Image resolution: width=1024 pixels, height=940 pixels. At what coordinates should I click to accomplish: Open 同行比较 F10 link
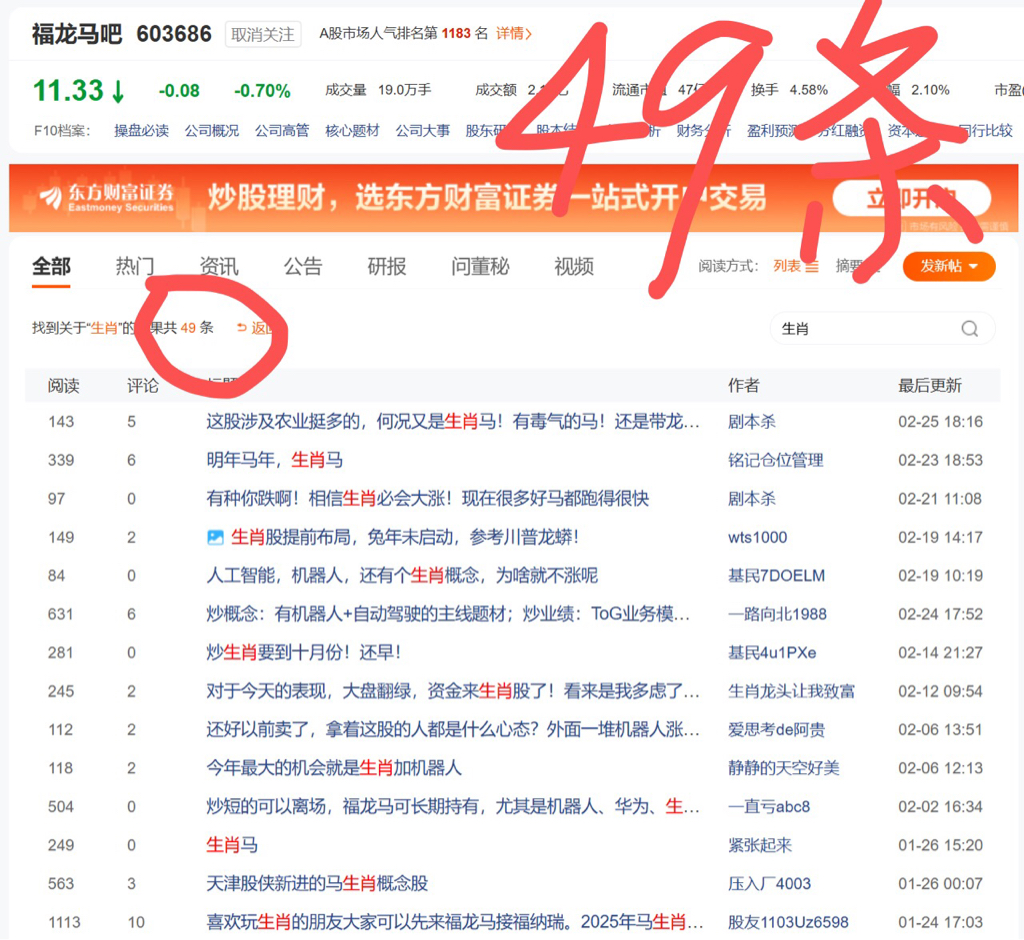(x=985, y=131)
